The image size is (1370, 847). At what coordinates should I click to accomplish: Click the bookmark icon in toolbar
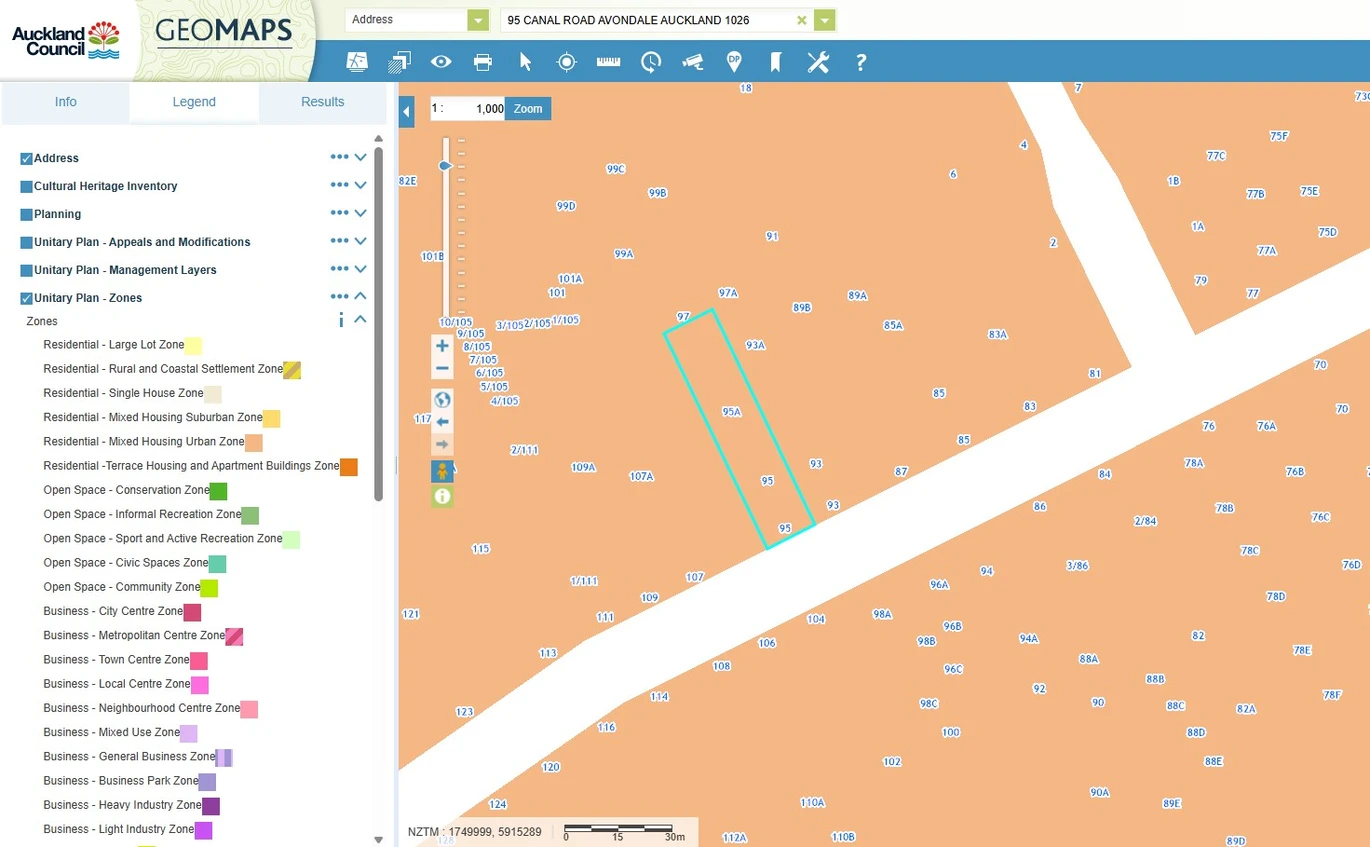click(x=775, y=62)
